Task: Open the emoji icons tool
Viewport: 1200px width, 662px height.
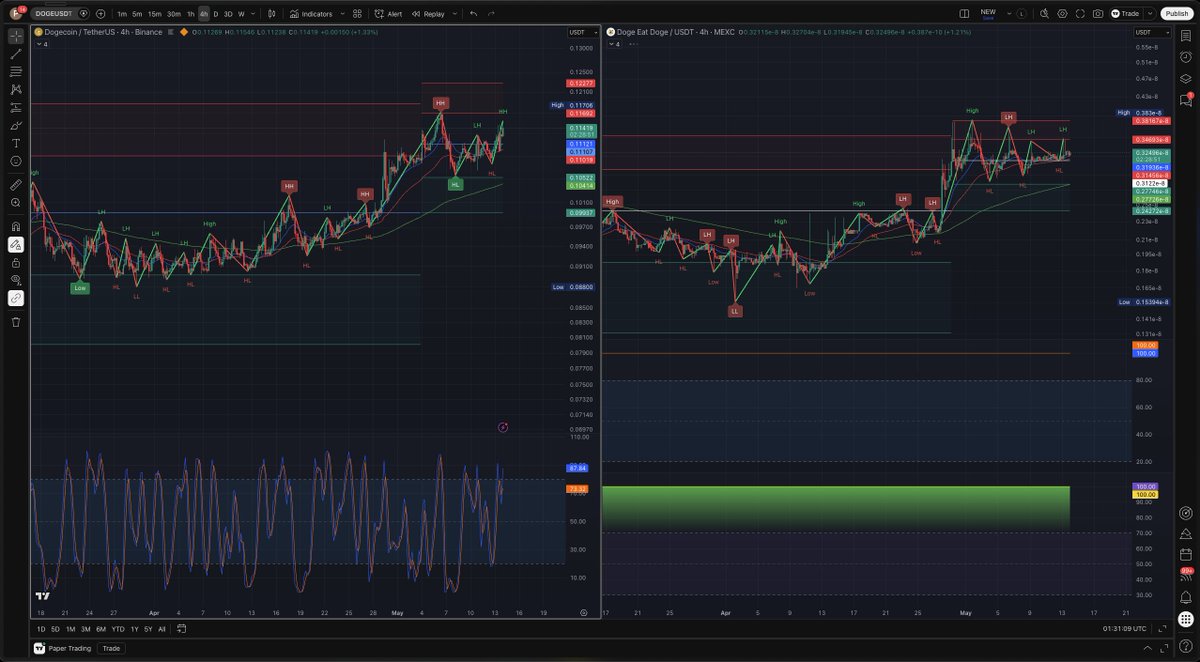Action: pyautogui.click(x=16, y=161)
